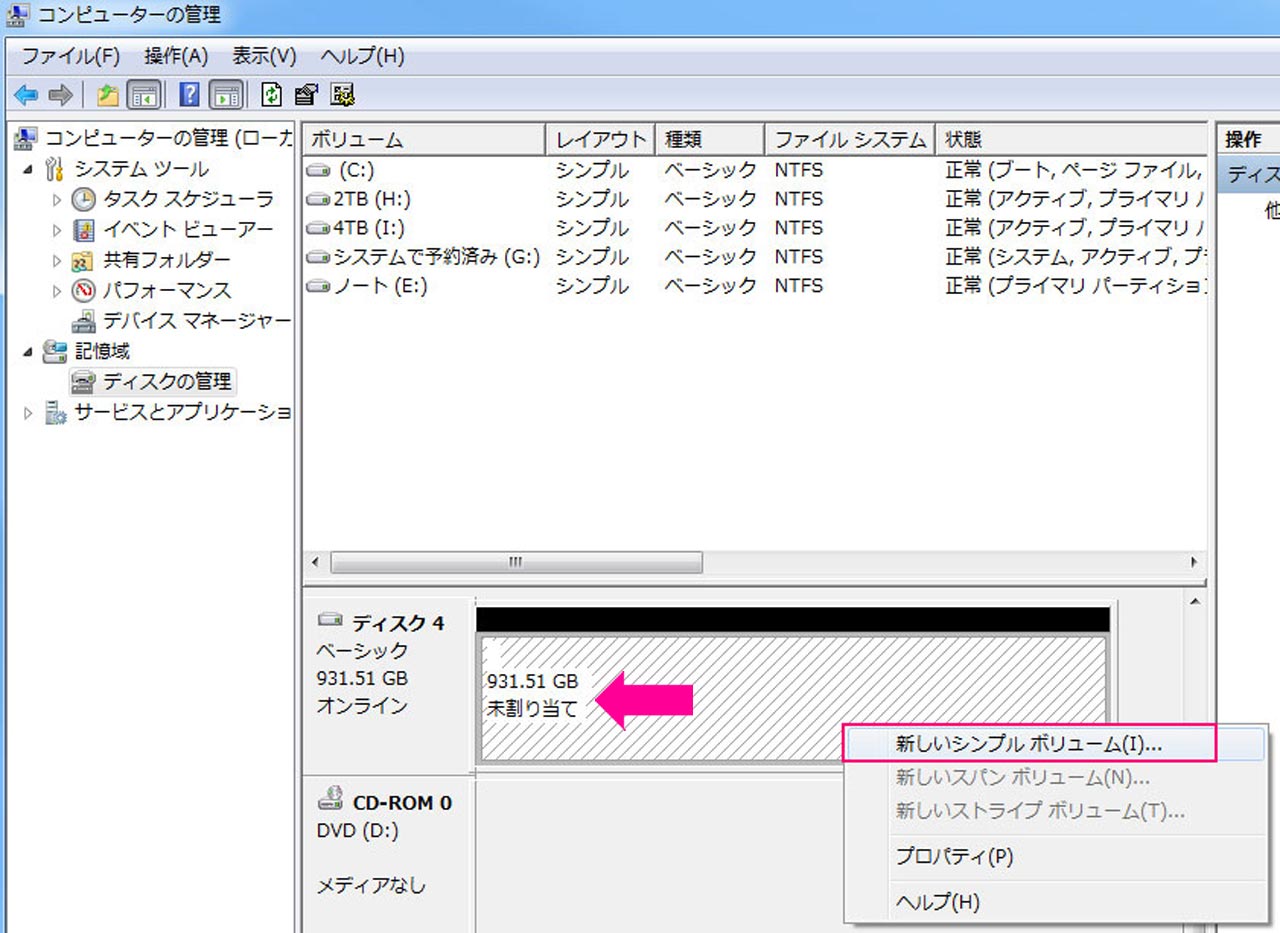Click the Up one level folder icon
Image resolution: width=1280 pixels, height=933 pixels.
coord(108,95)
